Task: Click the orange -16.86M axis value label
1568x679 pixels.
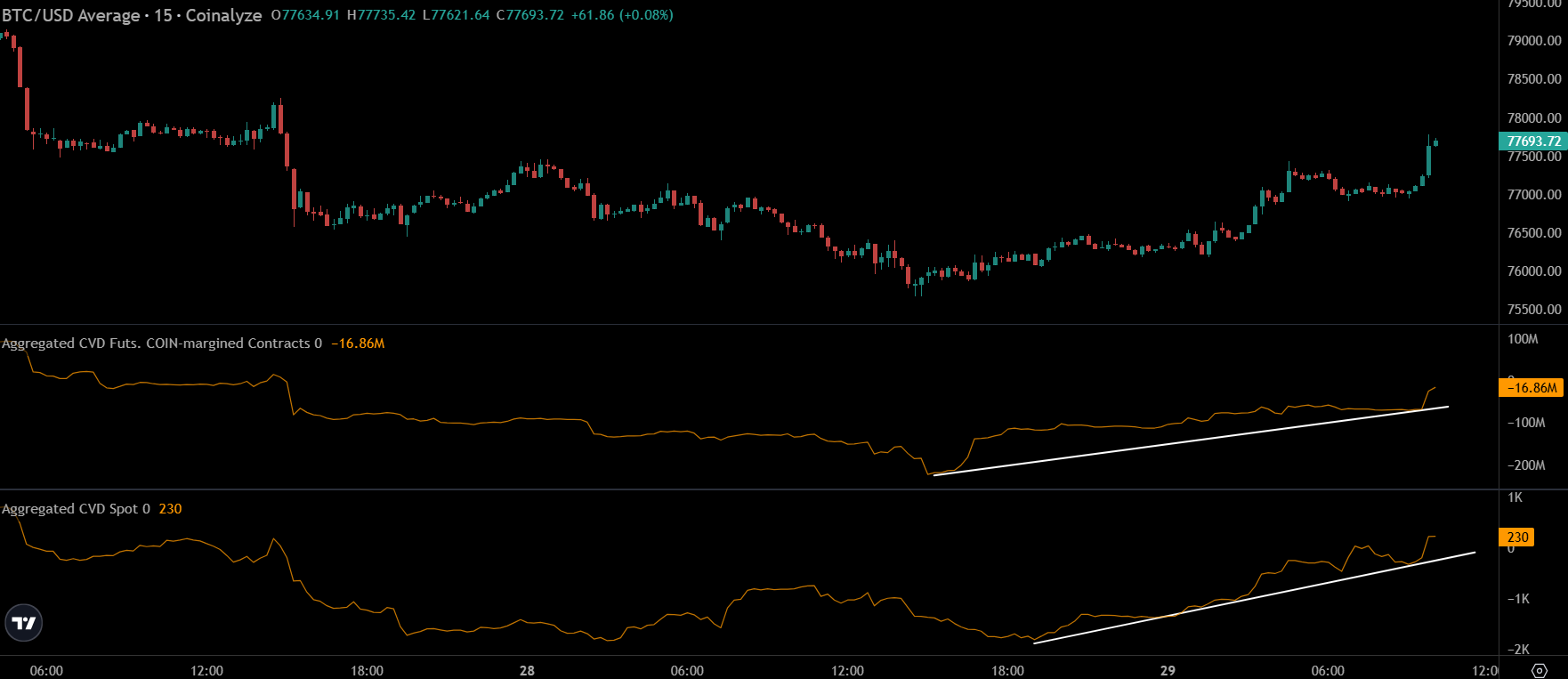Action: click(x=1532, y=388)
